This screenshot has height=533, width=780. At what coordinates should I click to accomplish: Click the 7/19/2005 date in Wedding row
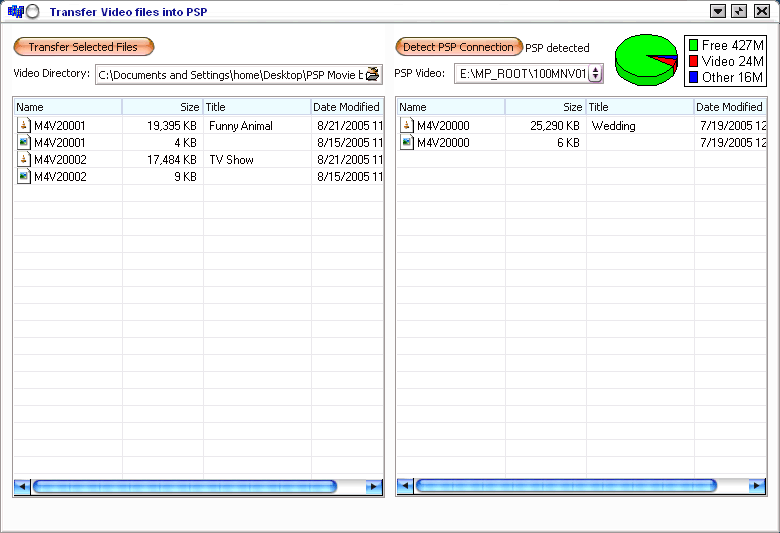tap(733, 126)
